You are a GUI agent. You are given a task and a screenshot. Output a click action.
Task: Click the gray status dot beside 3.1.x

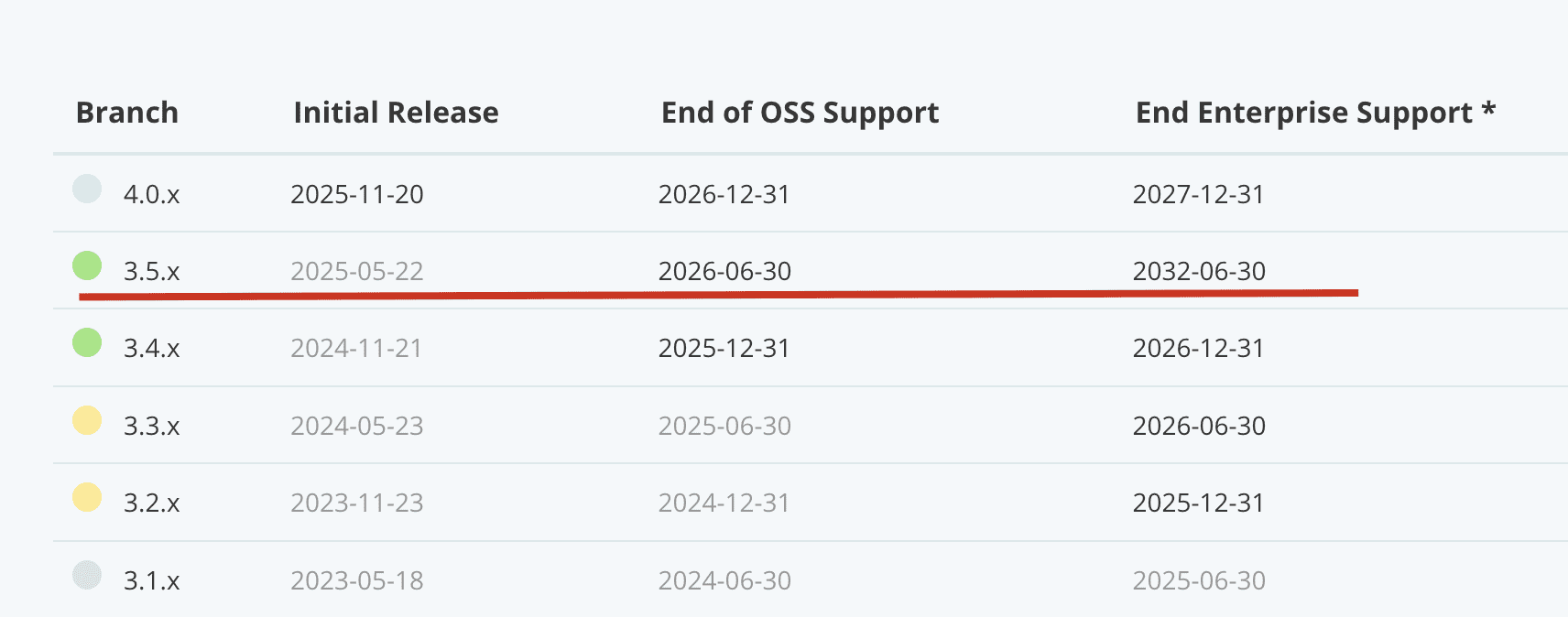(x=87, y=575)
